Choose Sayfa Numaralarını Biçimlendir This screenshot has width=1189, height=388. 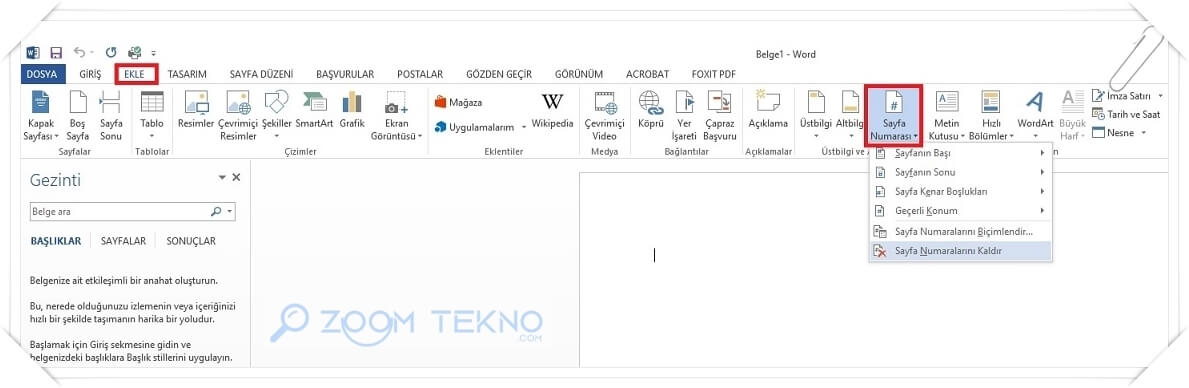[x=960, y=231]
